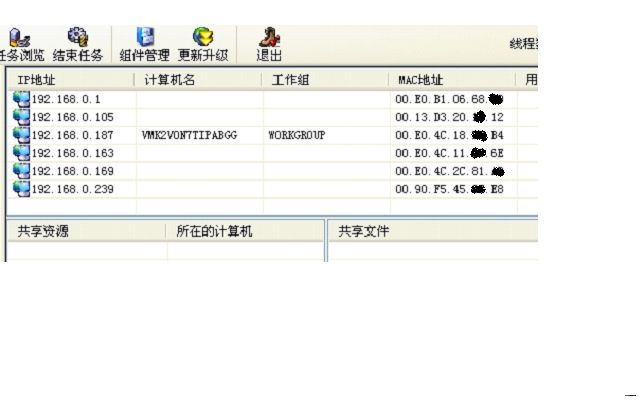Screen dimensions: 640x400
Task: Select the row text 192.168.0.163
Action: [x=73, y=153]
